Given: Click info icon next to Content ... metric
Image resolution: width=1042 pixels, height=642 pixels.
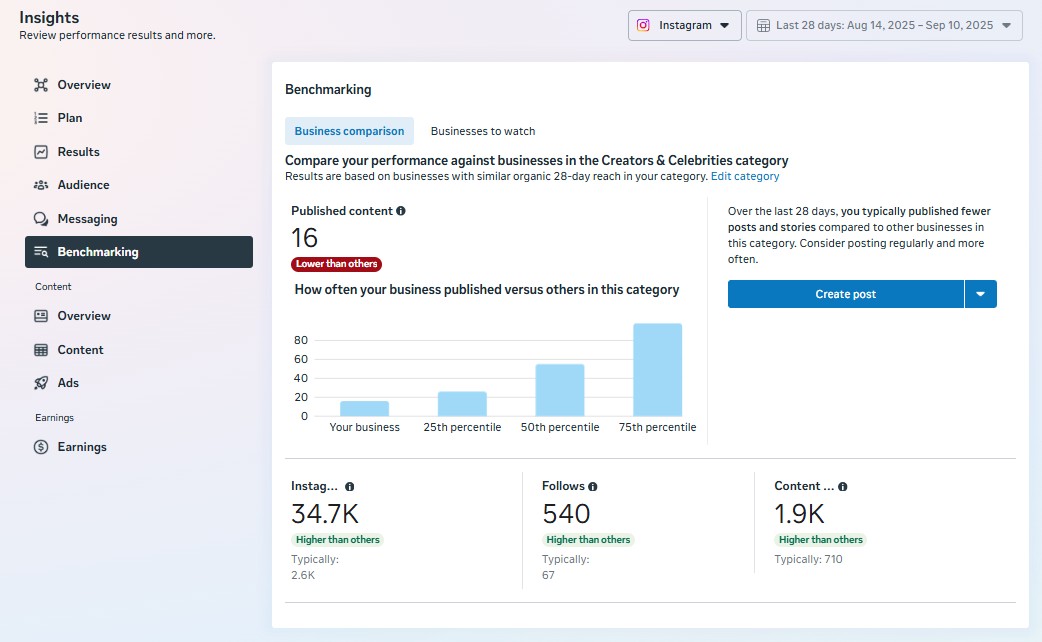Looking at the screenshot, I should [843, 486].
